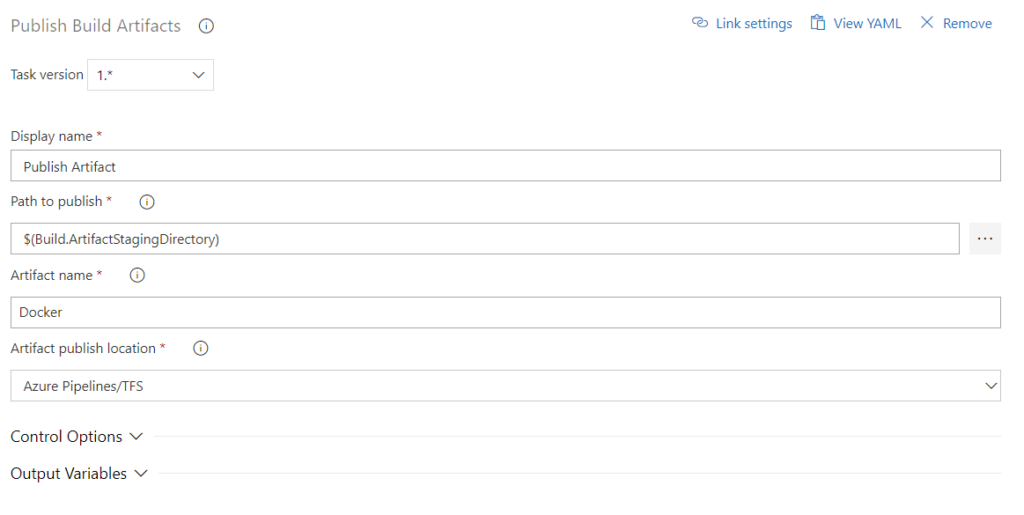Click the Link settings link
This screenshot has height=515, width=1024.
click(754, 23)
